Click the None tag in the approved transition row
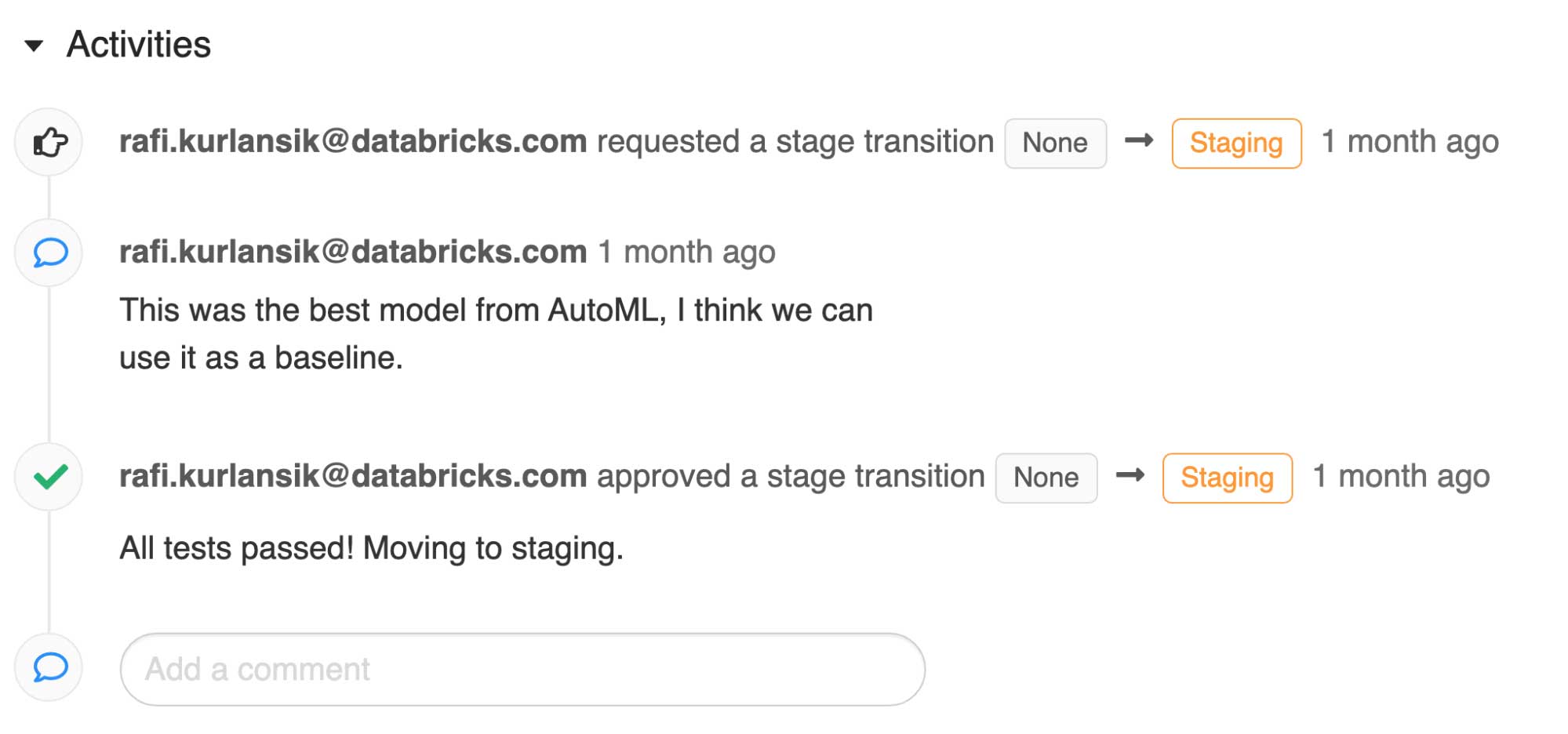The width and height of the screenshot is (1568, 734). (1046, 478)
